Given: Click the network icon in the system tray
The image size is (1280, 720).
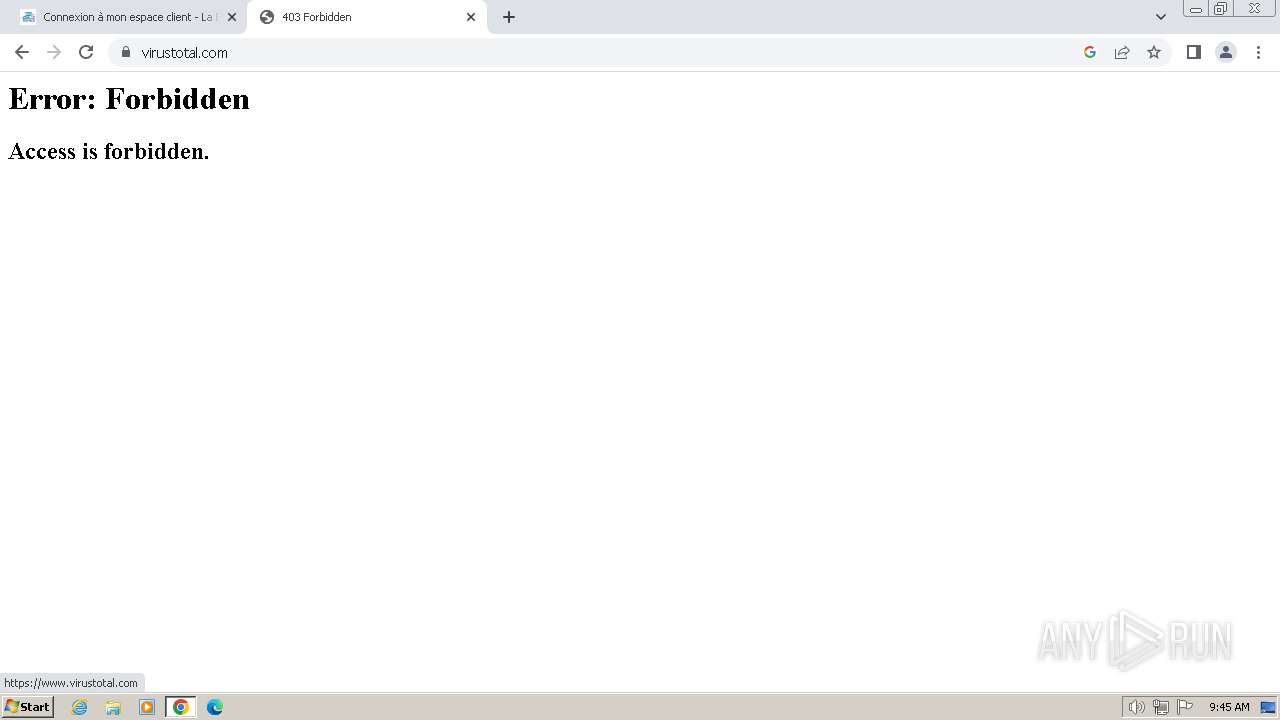Looking at the screenshot, I should click(x=1161, y=707).
